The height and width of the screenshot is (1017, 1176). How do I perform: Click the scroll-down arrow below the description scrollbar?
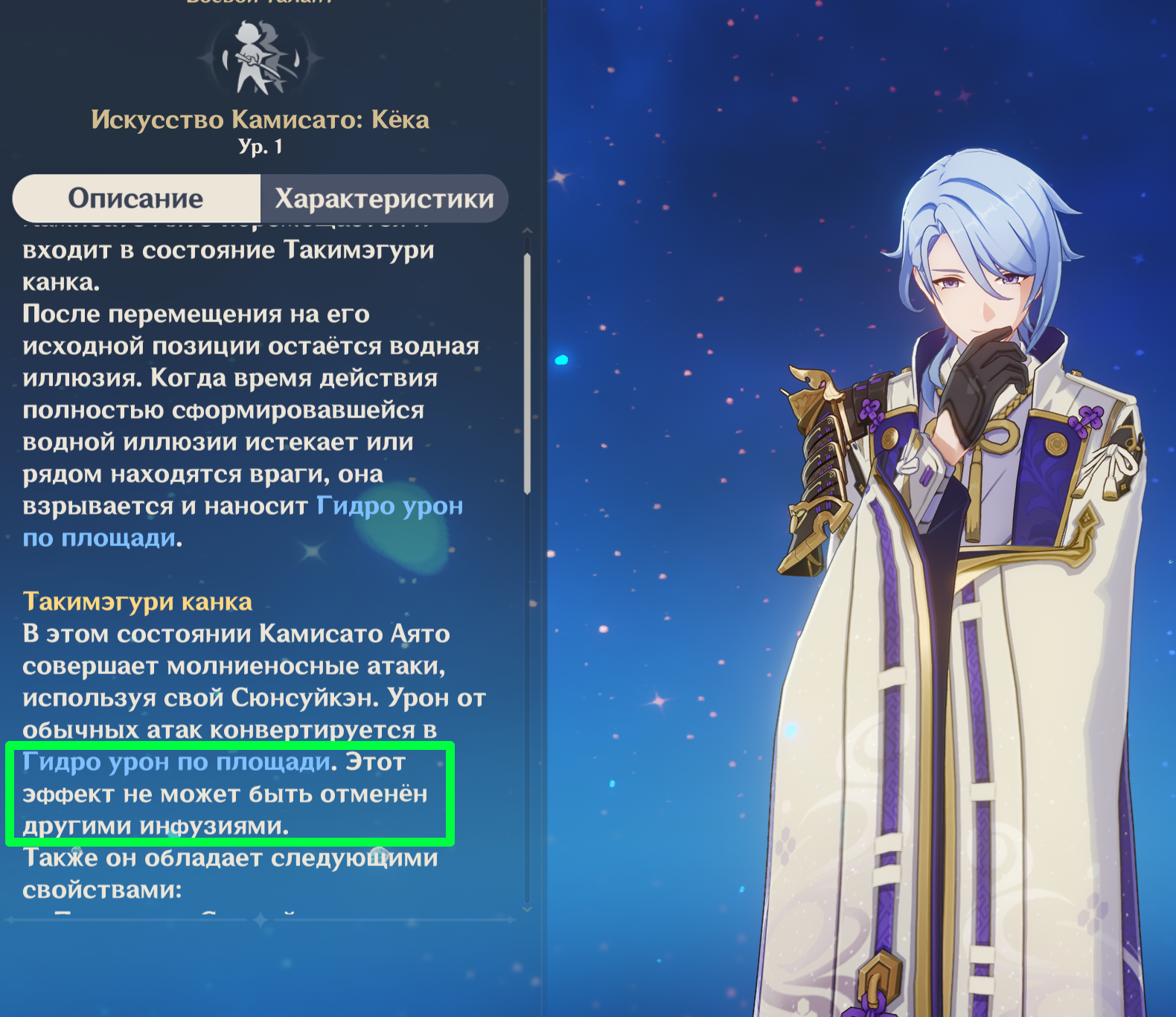tap(527, 909)
